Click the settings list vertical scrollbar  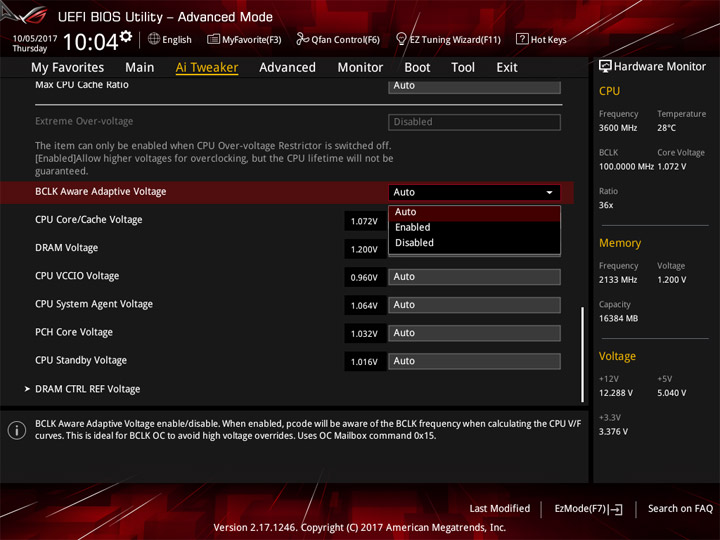click(x=582, y=354)
